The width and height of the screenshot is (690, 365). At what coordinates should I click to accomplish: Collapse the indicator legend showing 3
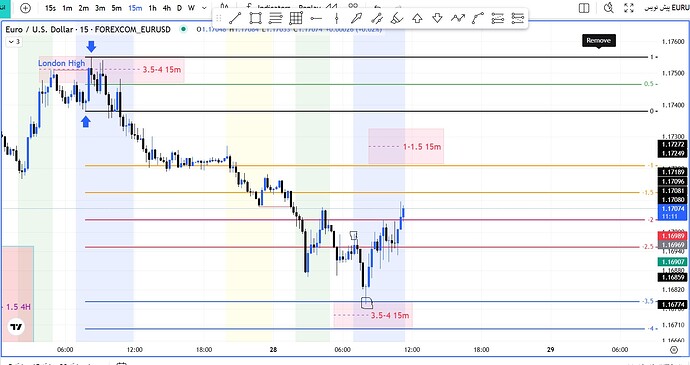pos(13,42)
